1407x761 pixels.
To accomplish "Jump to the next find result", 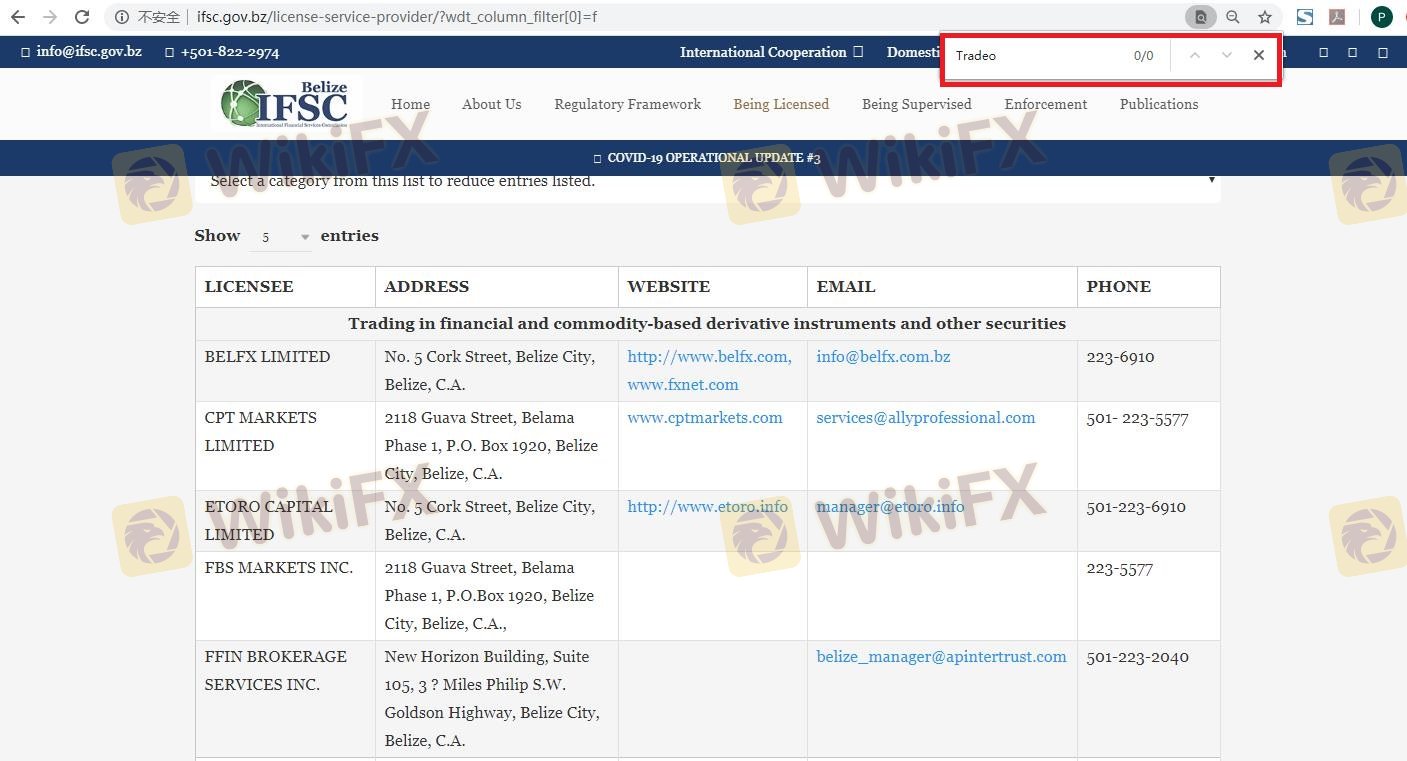I will coord(1227,56).
